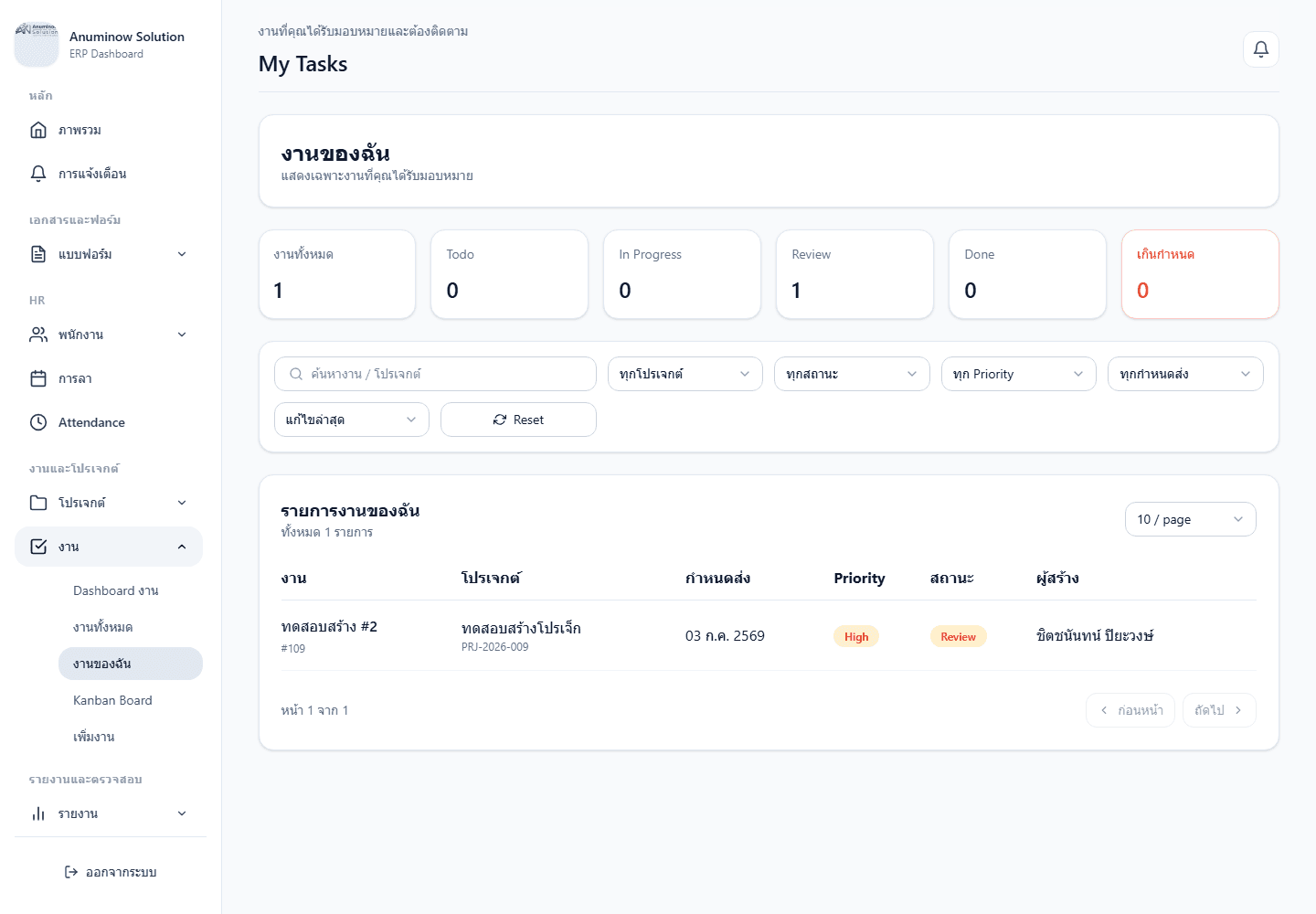Click the checkbox icon next to งาน
This screenshot has height=914, width=1316.
click(38, 547)
